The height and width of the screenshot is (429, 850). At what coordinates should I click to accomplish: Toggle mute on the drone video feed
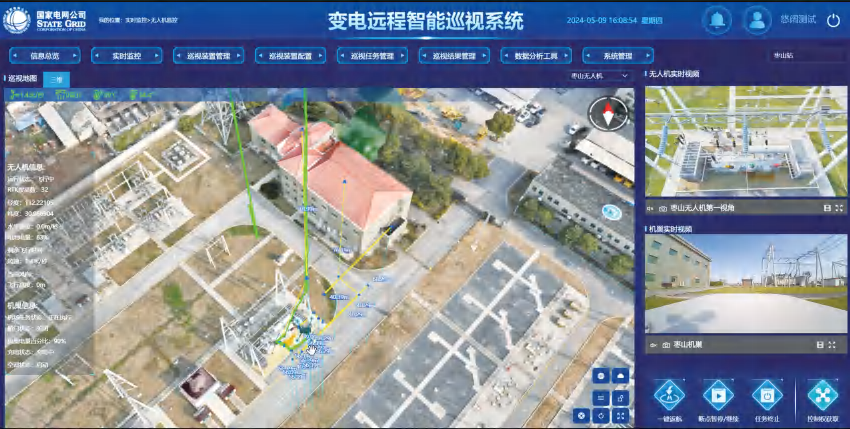pyautogui.click(x=650, y=208)
